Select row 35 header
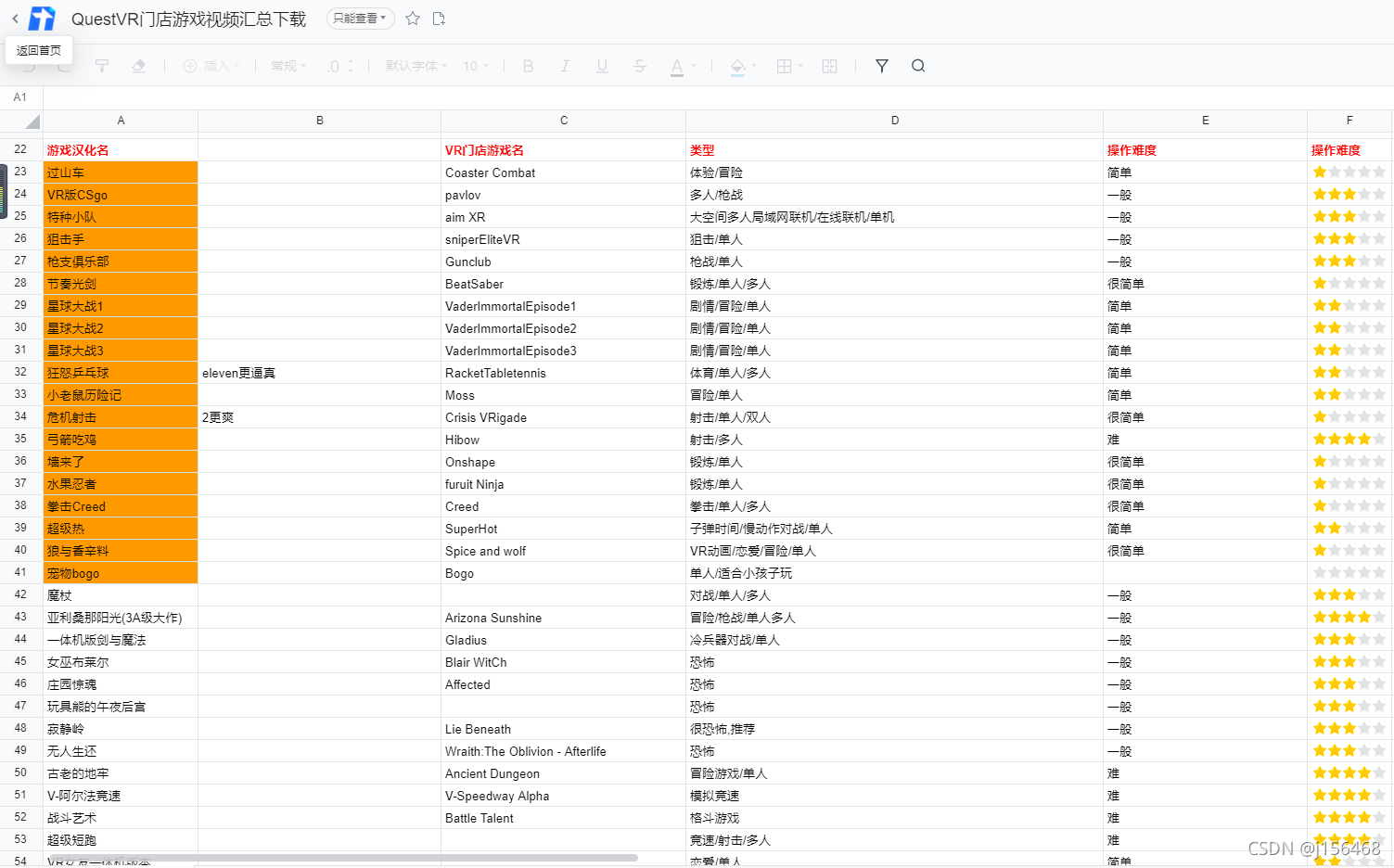The height and width of the screenshot is (868, 1394). click(20, 439)
